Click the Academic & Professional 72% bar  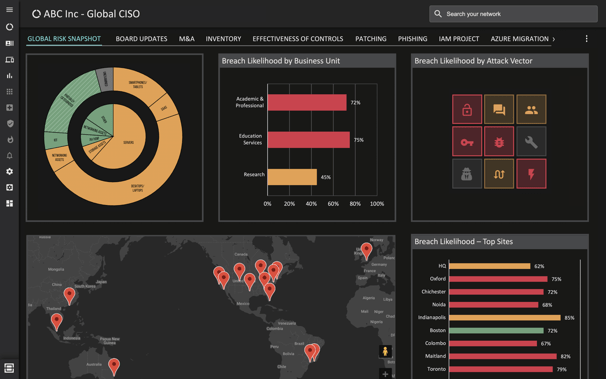tap(307, 102)
